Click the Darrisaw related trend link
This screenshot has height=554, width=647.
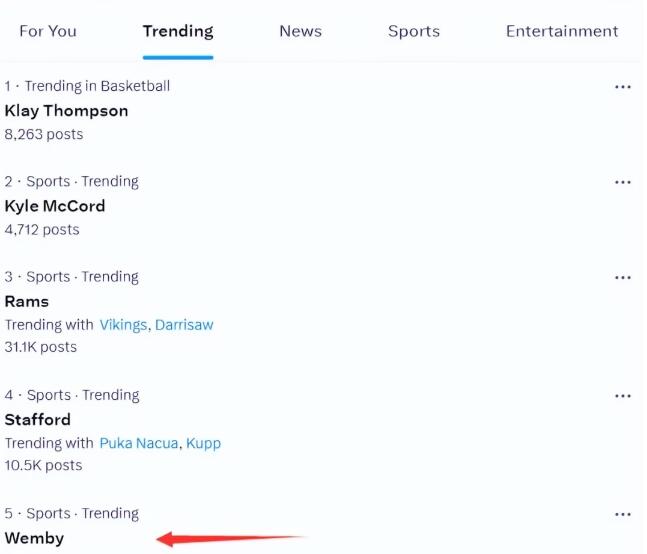coord(184,325)
